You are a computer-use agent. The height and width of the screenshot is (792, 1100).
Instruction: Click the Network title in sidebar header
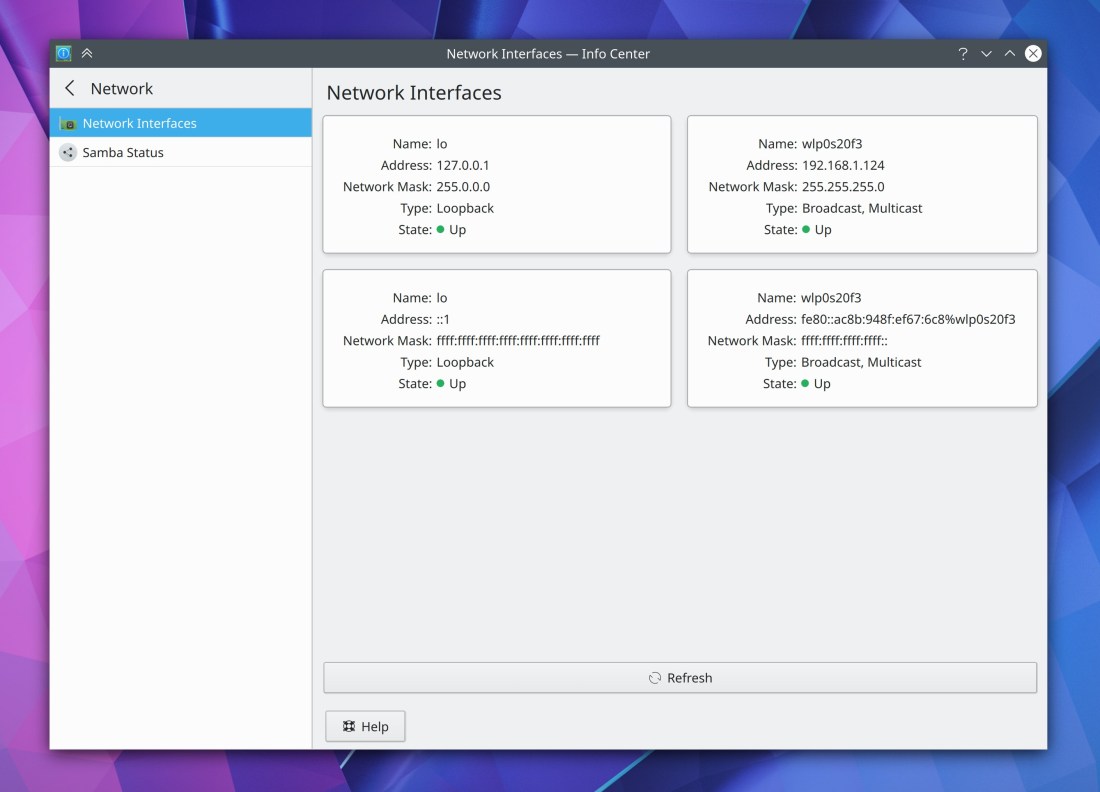coord(122,89)
